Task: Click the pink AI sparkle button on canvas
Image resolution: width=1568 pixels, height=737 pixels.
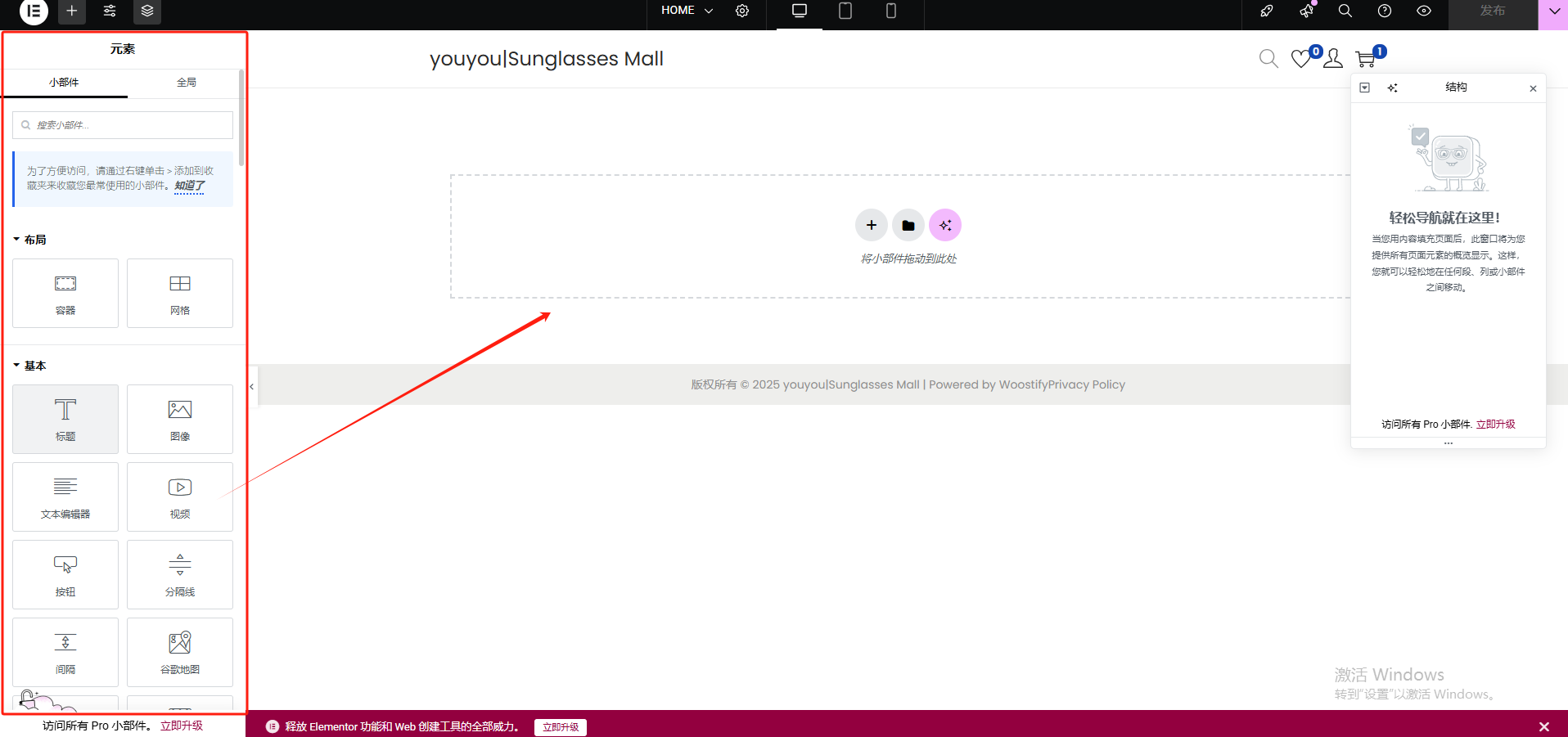Action: point(945,225)
